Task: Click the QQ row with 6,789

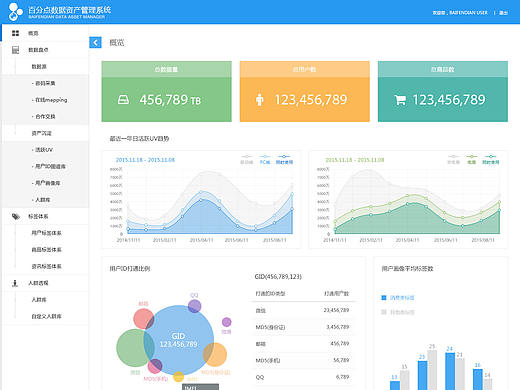Action: [303, 377]
